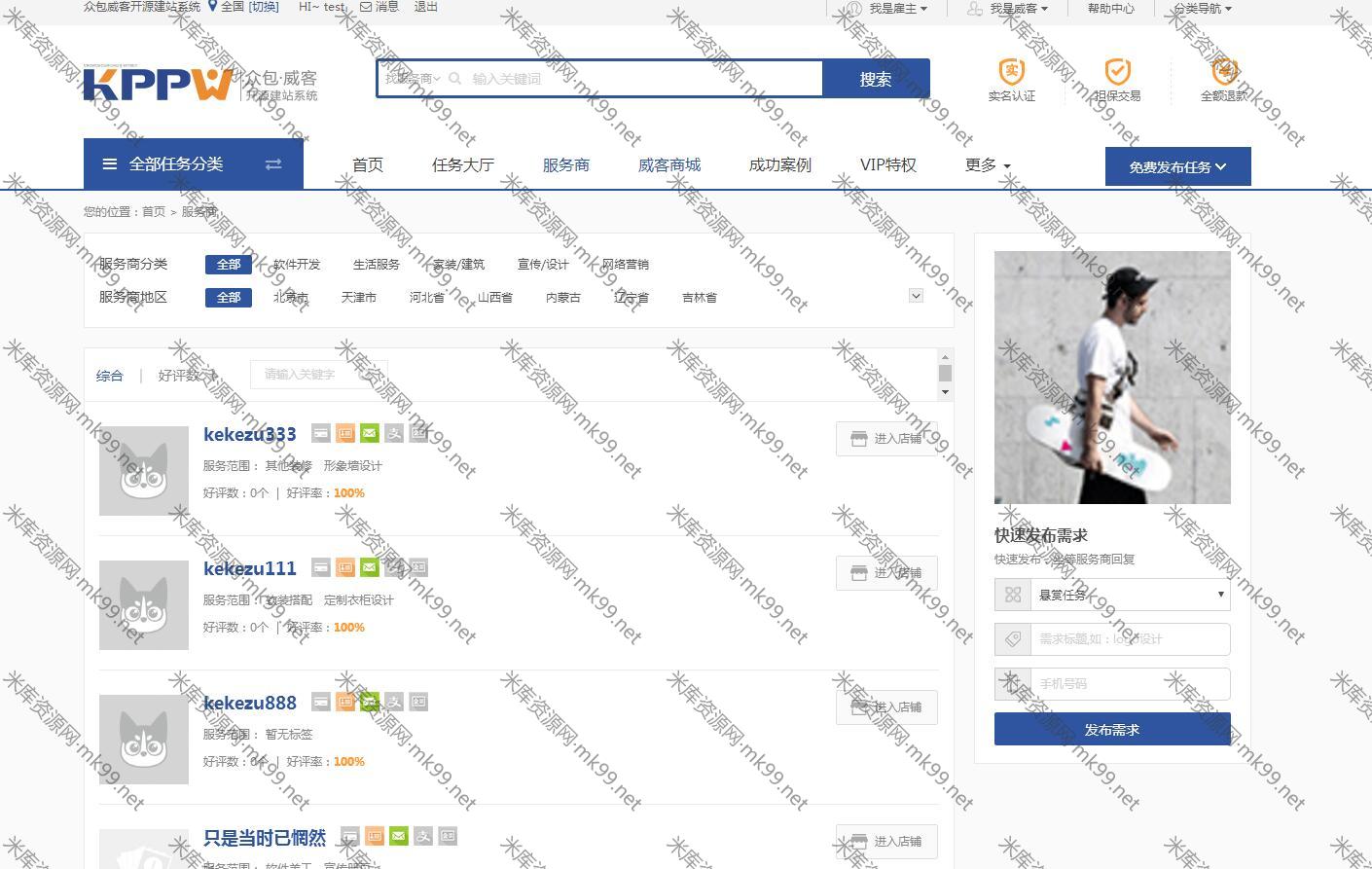Filter region by 山西省
The height and width of the screenshot is (869, 1372).
coord(495,298)
